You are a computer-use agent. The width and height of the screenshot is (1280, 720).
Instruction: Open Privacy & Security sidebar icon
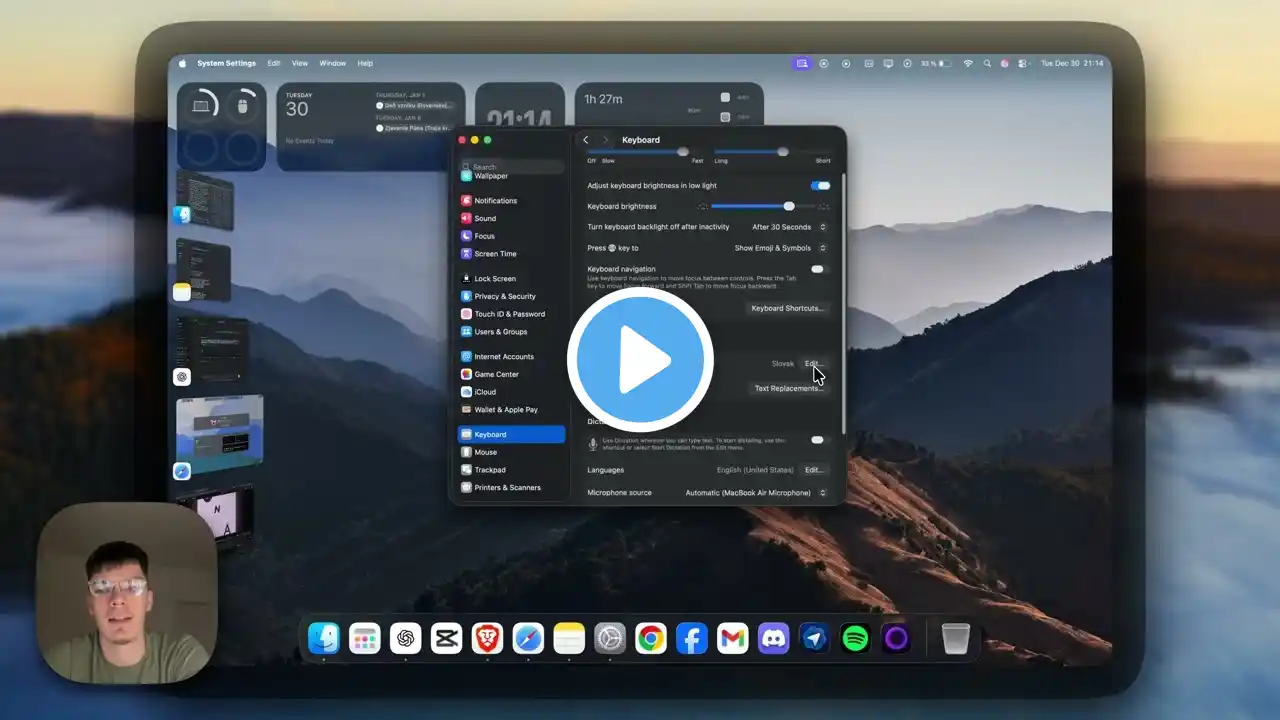[466, 296]
